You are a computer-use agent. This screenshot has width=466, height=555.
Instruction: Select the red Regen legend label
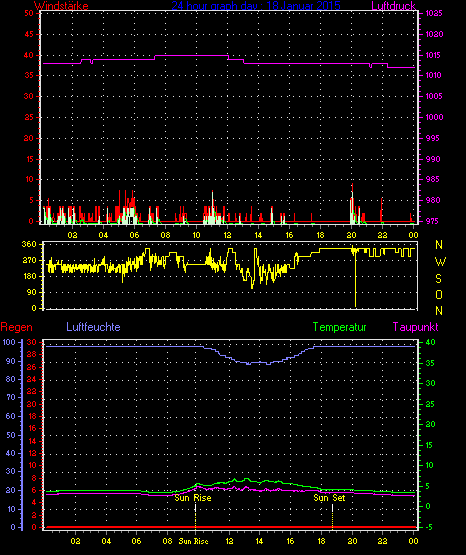(16, 327)
